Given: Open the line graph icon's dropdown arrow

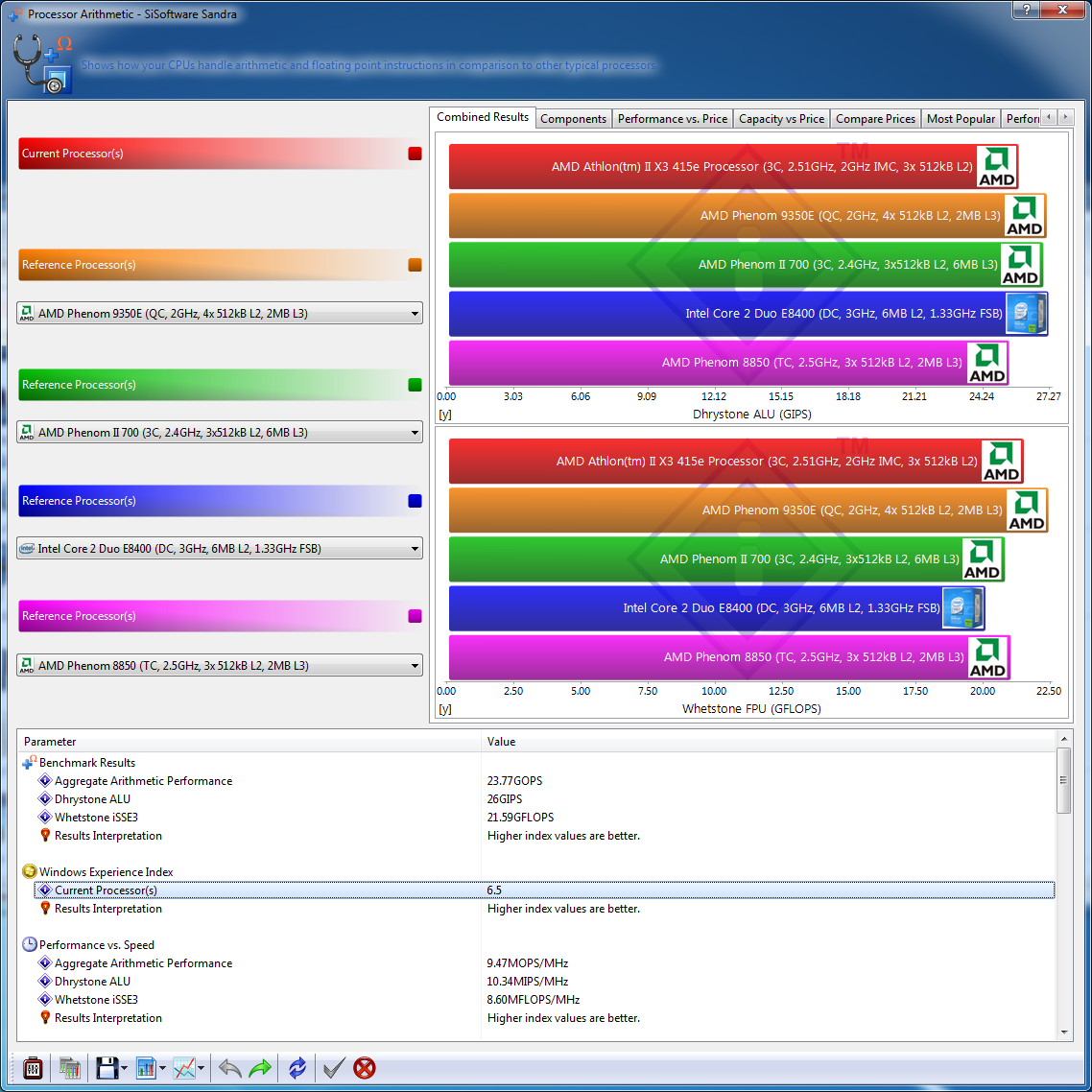Looking at the screenshot, I should tap(202, 1068).
